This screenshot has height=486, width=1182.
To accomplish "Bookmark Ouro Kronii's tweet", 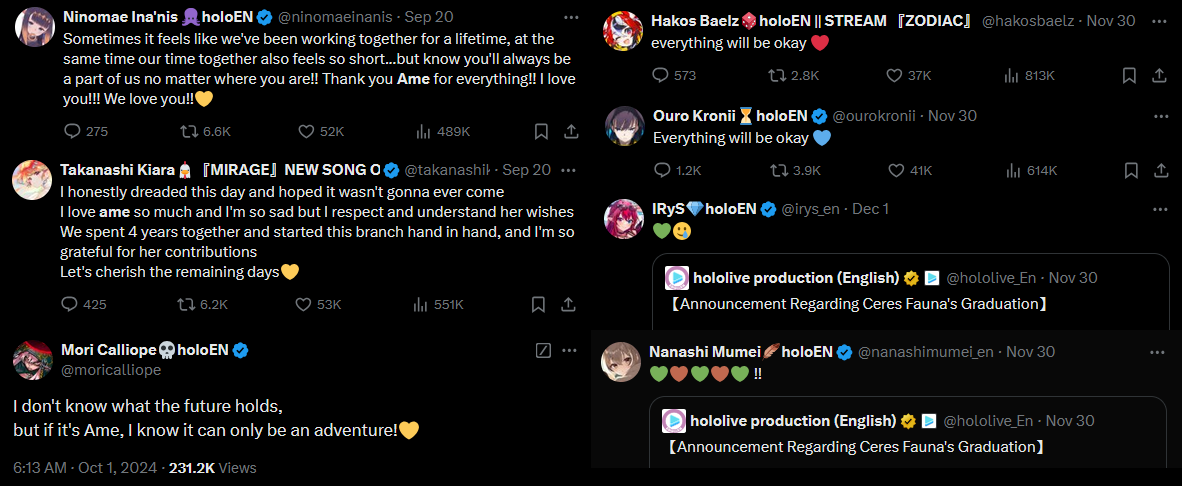I will (x=1129, y=170).
